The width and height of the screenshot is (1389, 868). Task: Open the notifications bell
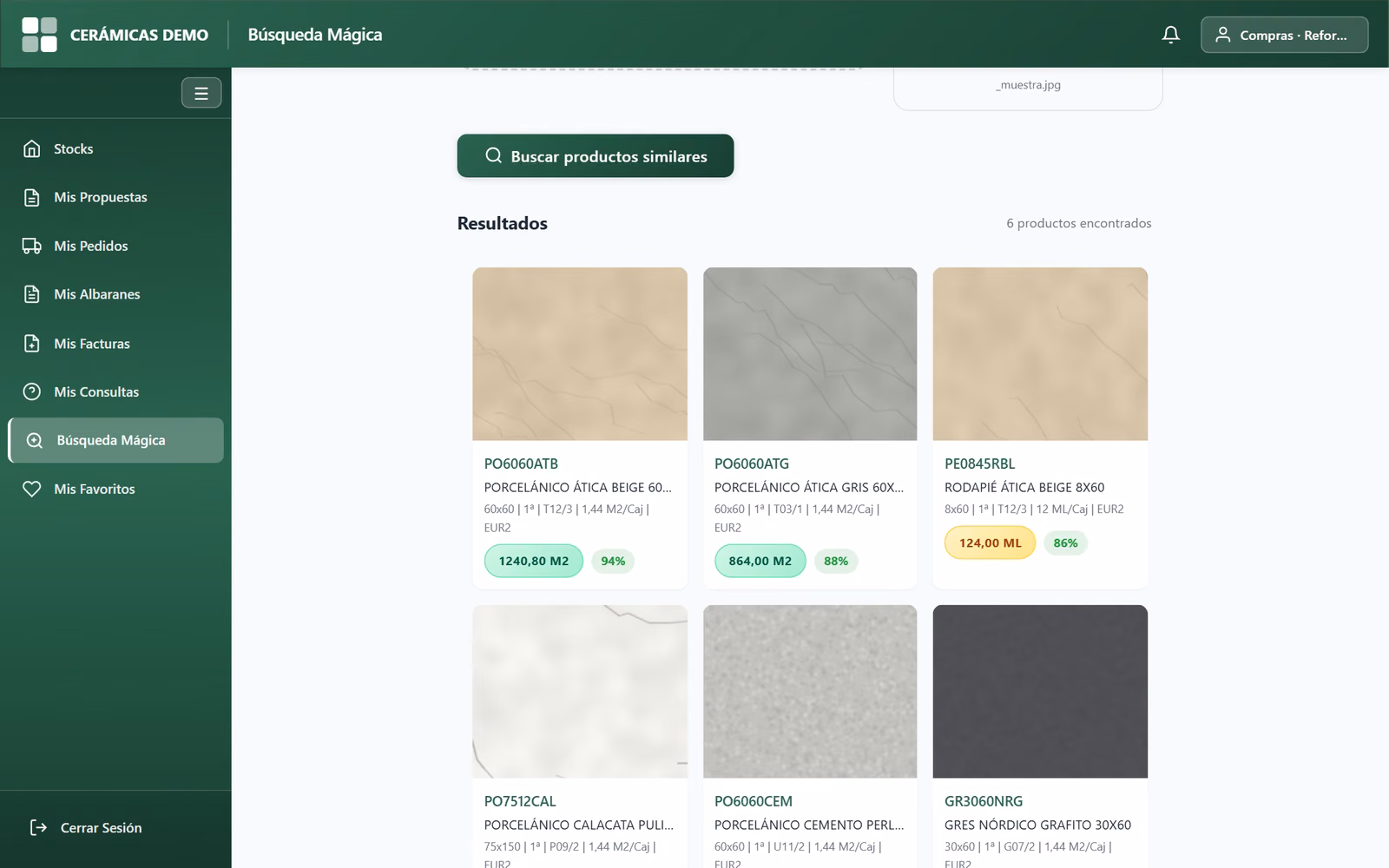(1171, 35)
